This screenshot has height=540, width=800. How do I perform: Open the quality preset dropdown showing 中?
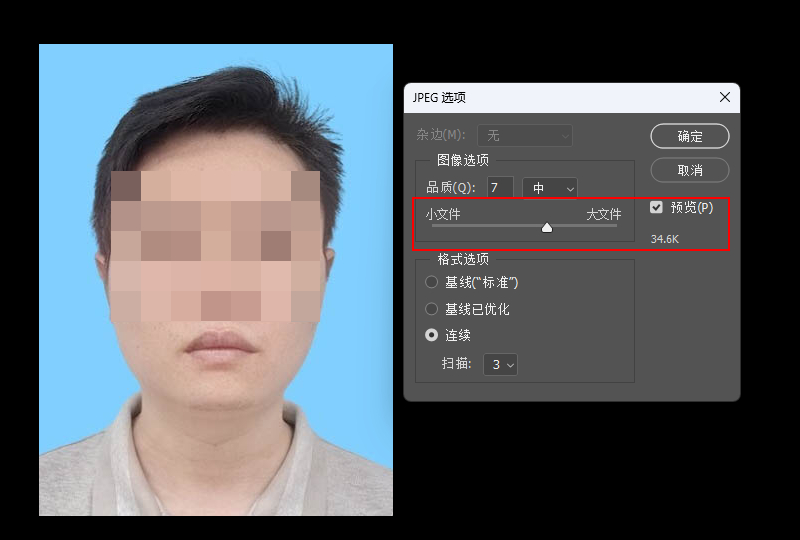550,188
